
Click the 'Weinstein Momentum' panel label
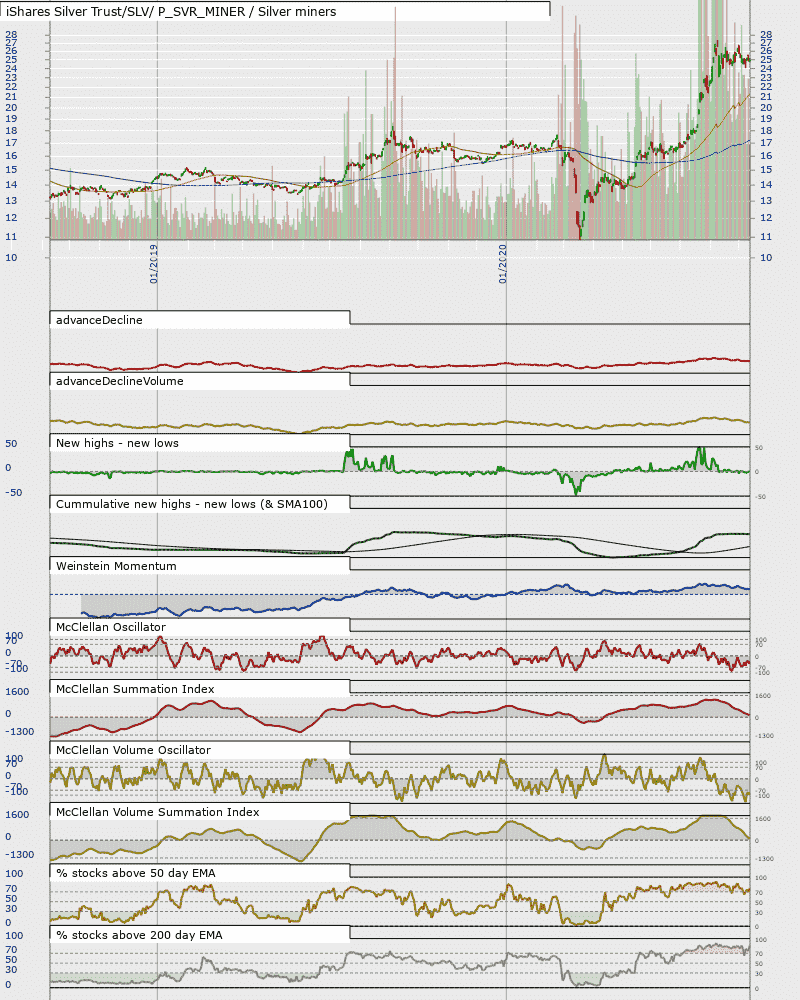click(116, 566)
